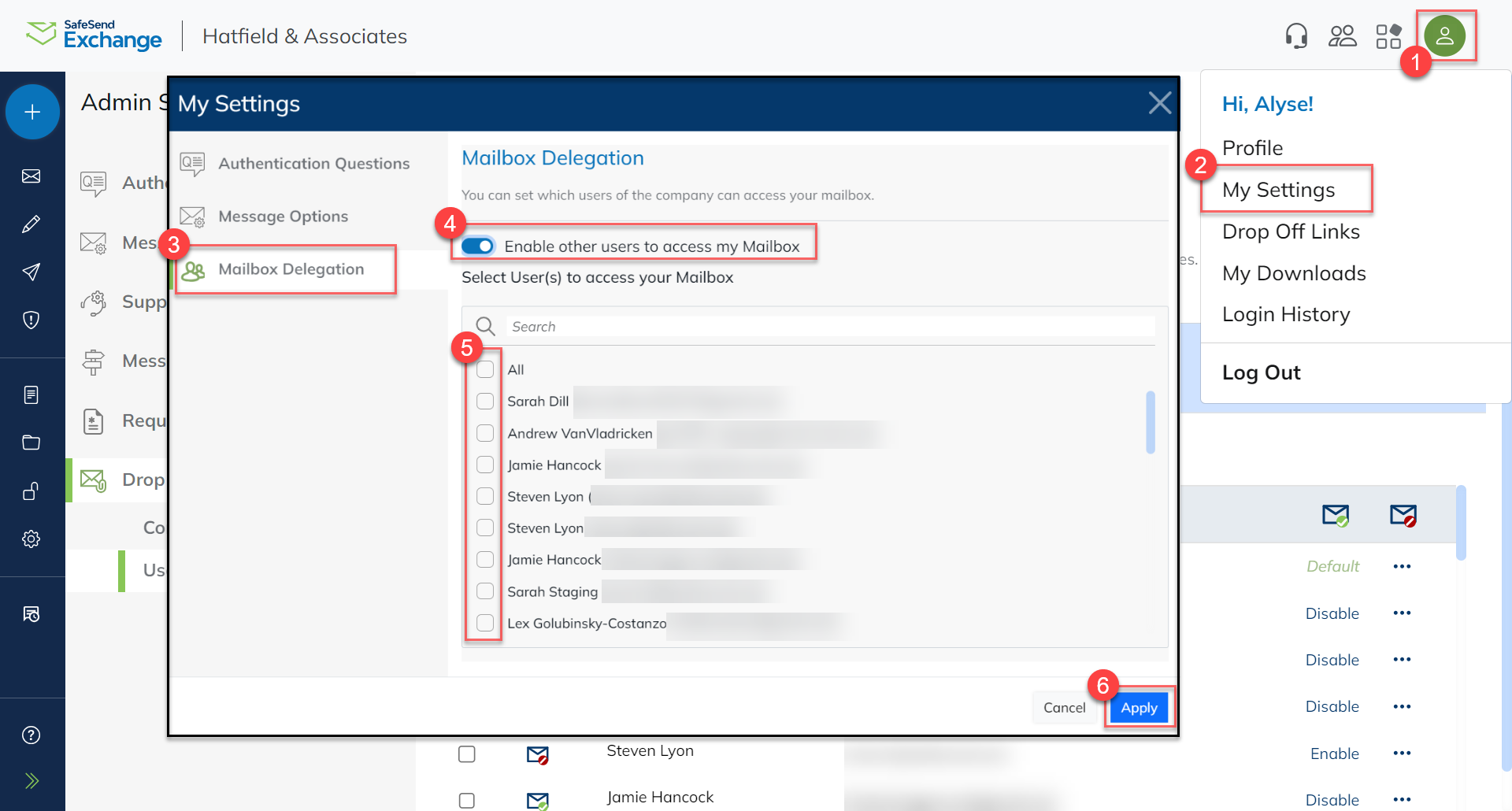Open the unlocked padlock icon in sidebar
The image size is (1512, 811).
pyautogui.click(x=31, y=491)
